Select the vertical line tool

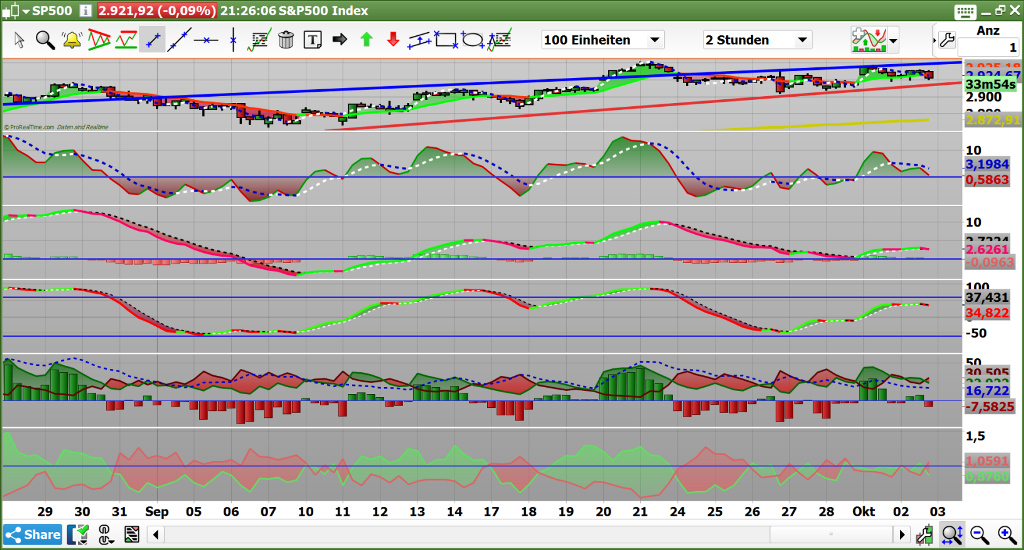pyautogui.click(x=233, y=40)
